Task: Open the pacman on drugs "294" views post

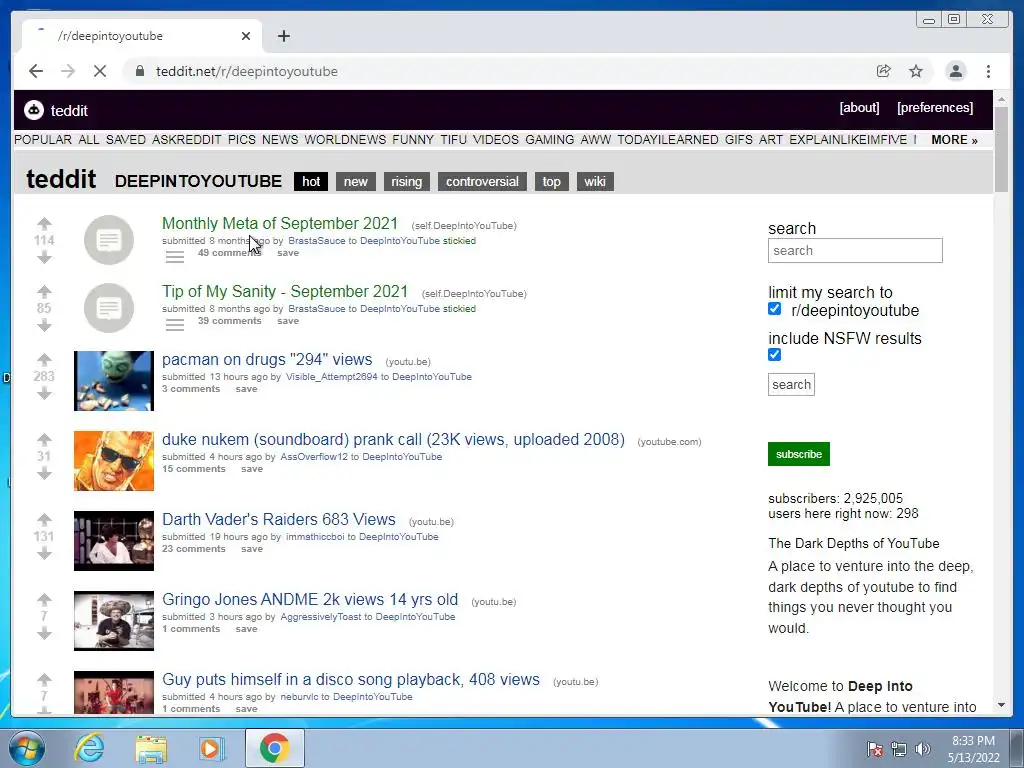Action: pos(267,359)
